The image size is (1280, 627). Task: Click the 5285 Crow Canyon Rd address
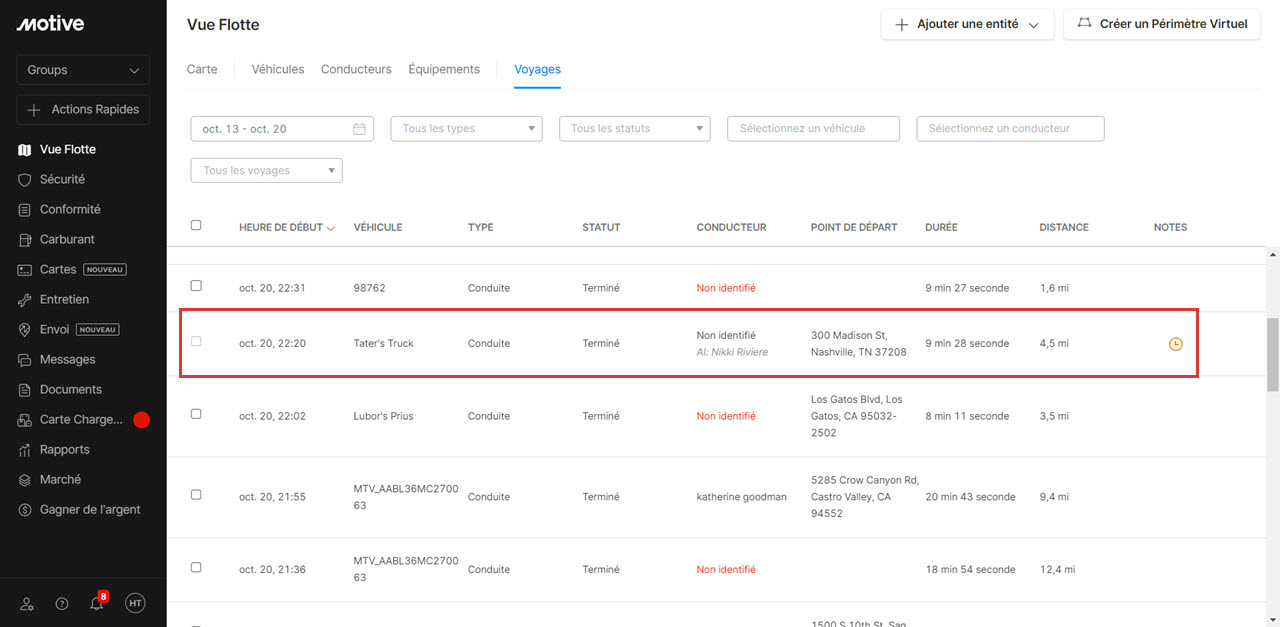pos(865,497)
